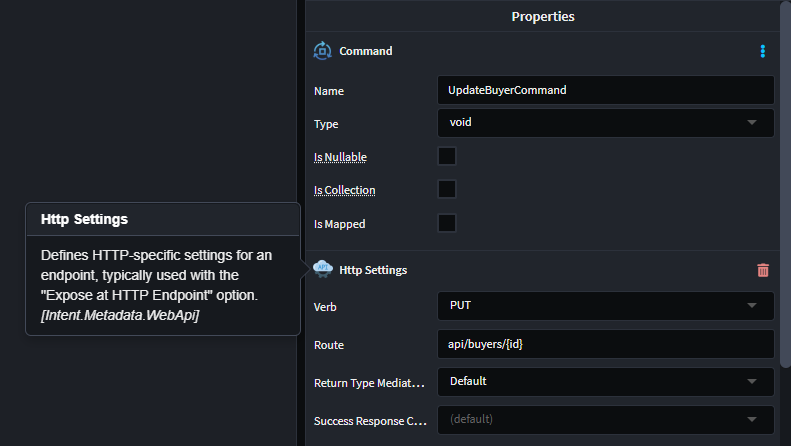Delete Http Settings with the trash icon
The width and height of the screenshot is (791, 446).
click(x=763, y=270)
